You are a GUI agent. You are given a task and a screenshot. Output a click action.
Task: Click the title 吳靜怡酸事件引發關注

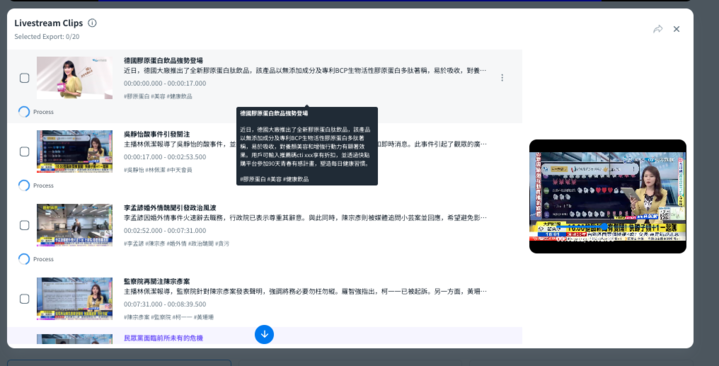pyautogui.click(x=156, y=134)
